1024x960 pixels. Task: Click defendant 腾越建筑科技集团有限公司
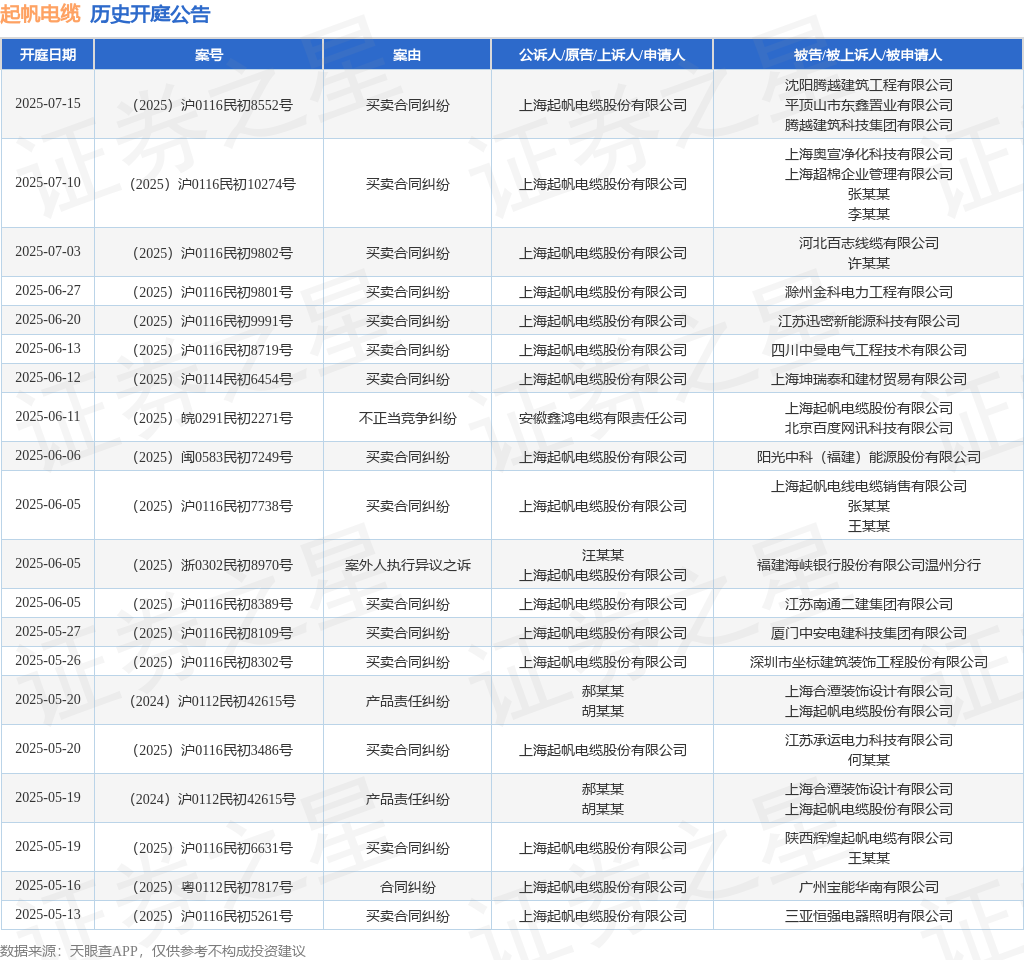(869, 125)
